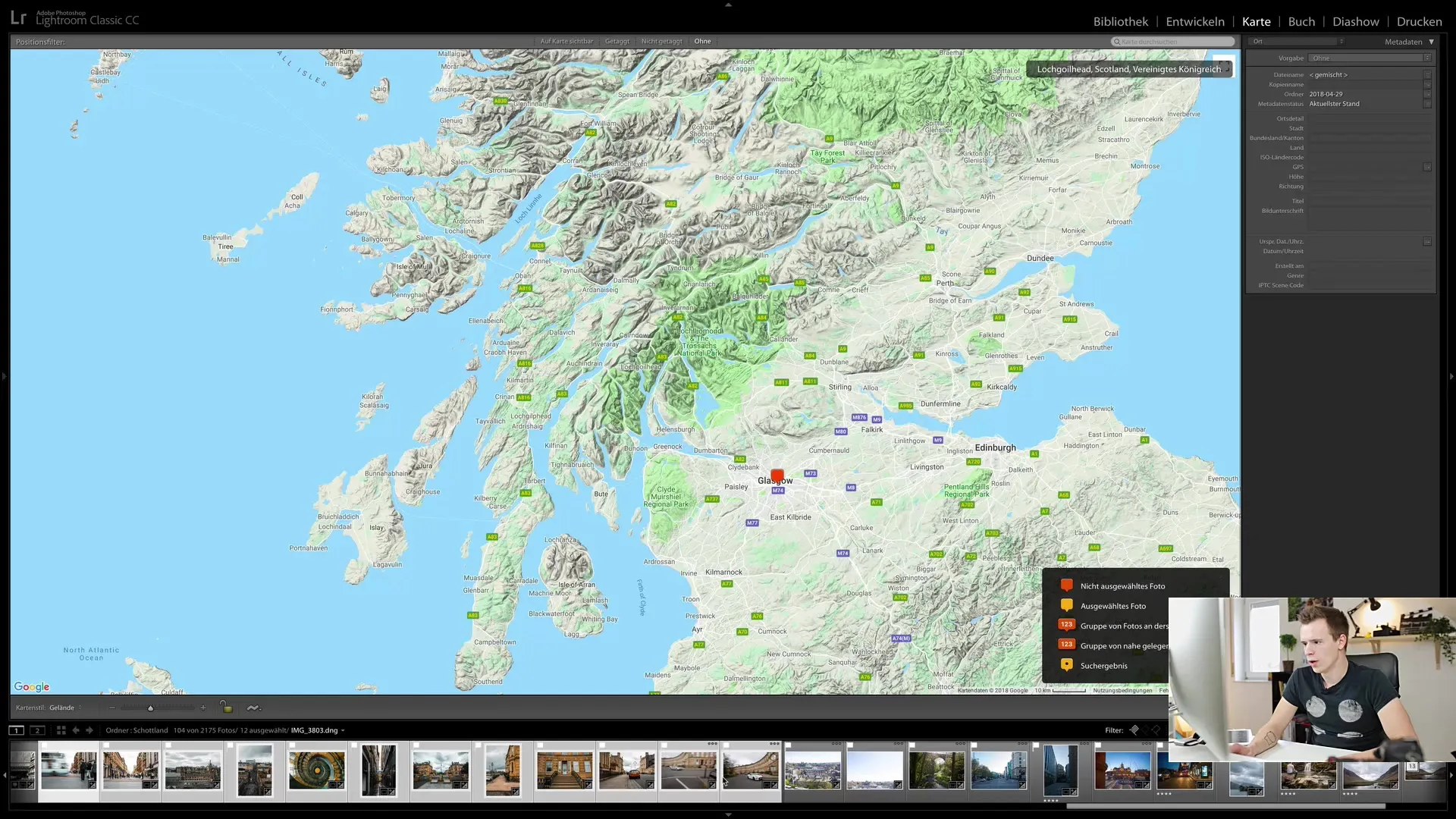
Task: Open the Drucken module
Action: coord(1419,21)
